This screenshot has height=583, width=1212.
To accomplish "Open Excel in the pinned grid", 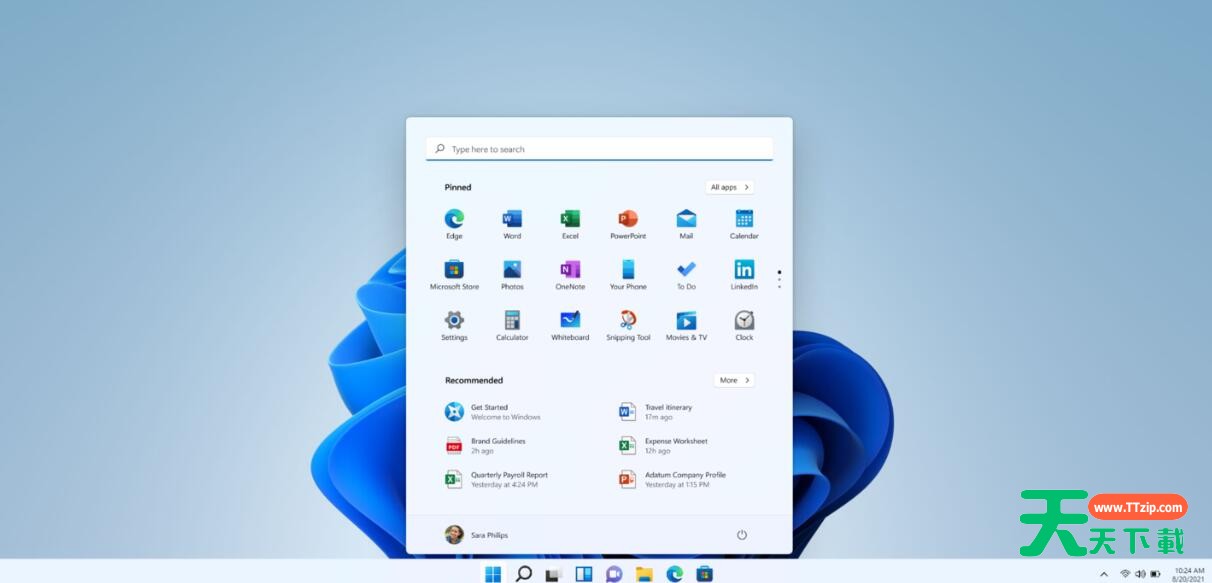I will pyautogui.click(x=570, y=219).
